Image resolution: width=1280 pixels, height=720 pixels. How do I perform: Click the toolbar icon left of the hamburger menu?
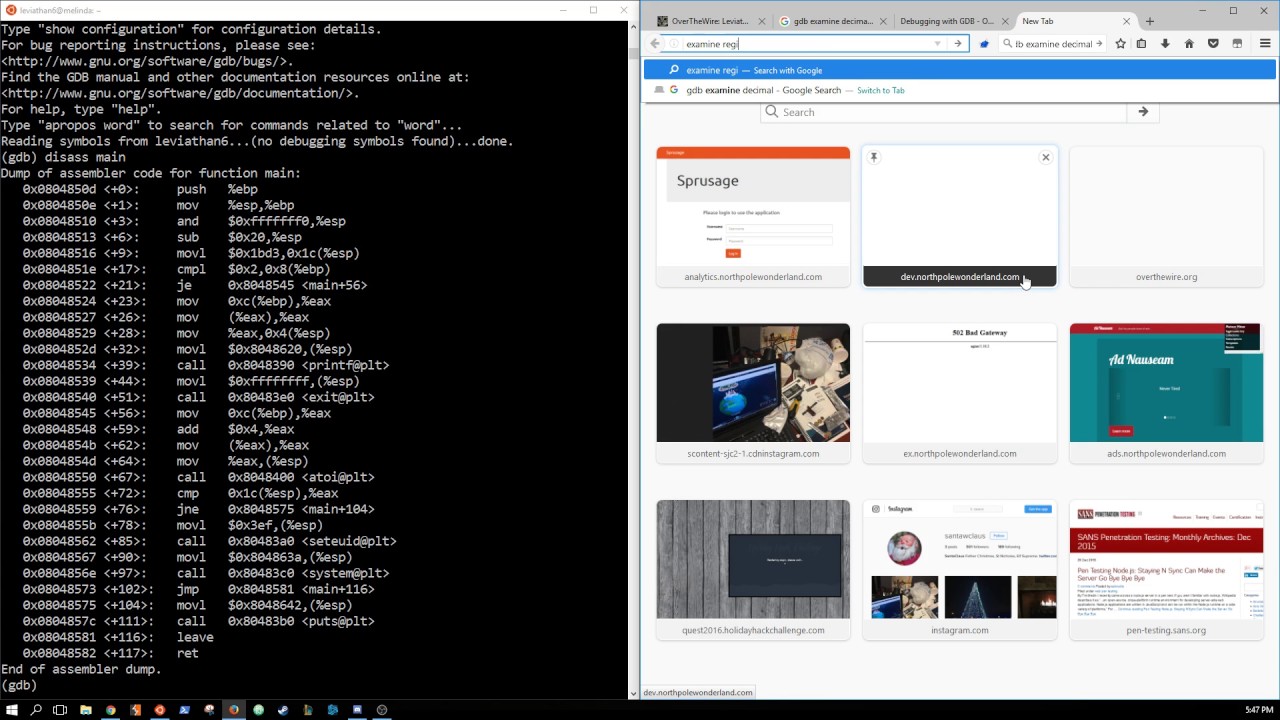coord(1237,44)
